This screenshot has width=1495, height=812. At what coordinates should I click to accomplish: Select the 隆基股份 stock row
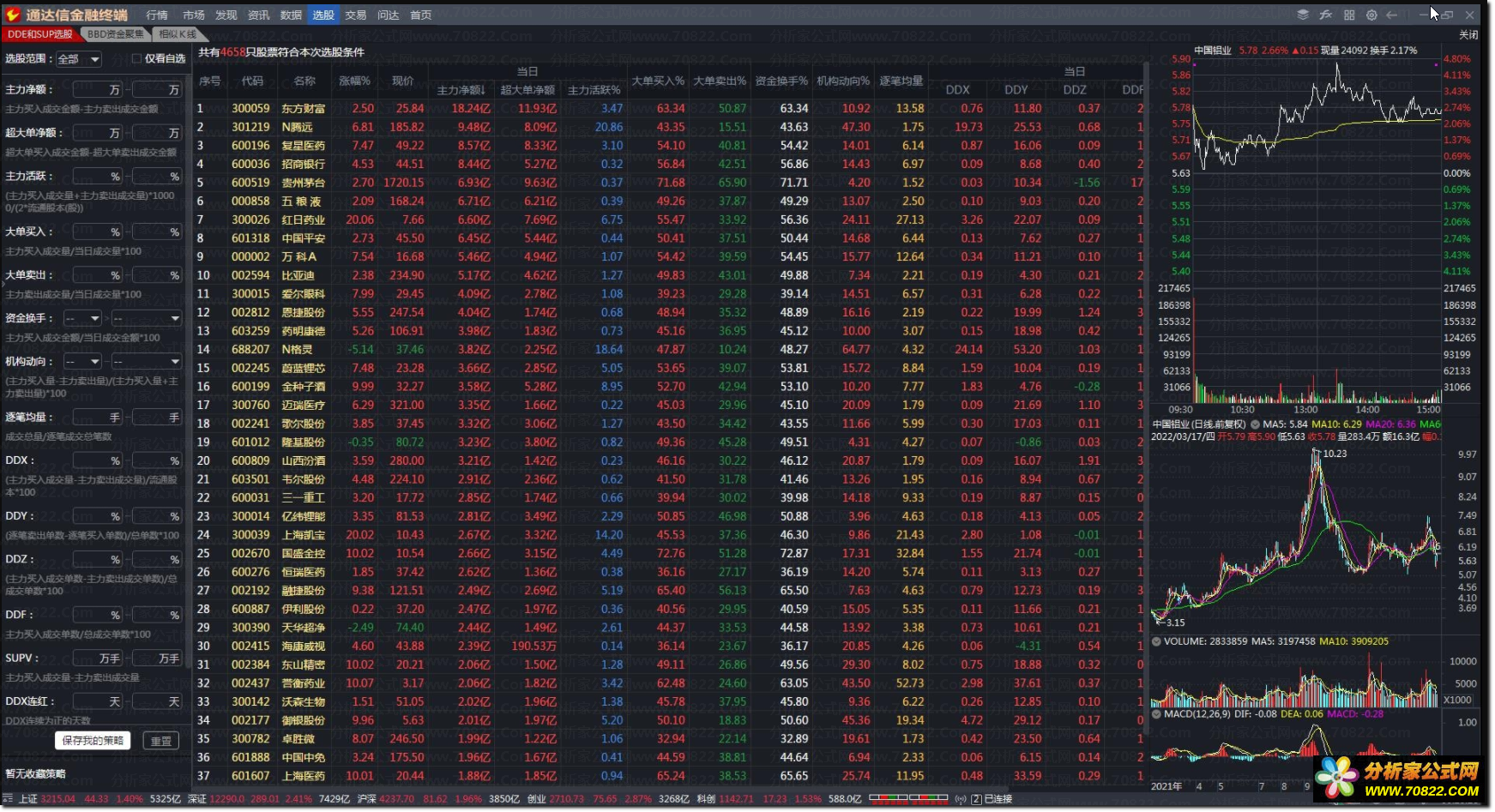pos(669,442)
